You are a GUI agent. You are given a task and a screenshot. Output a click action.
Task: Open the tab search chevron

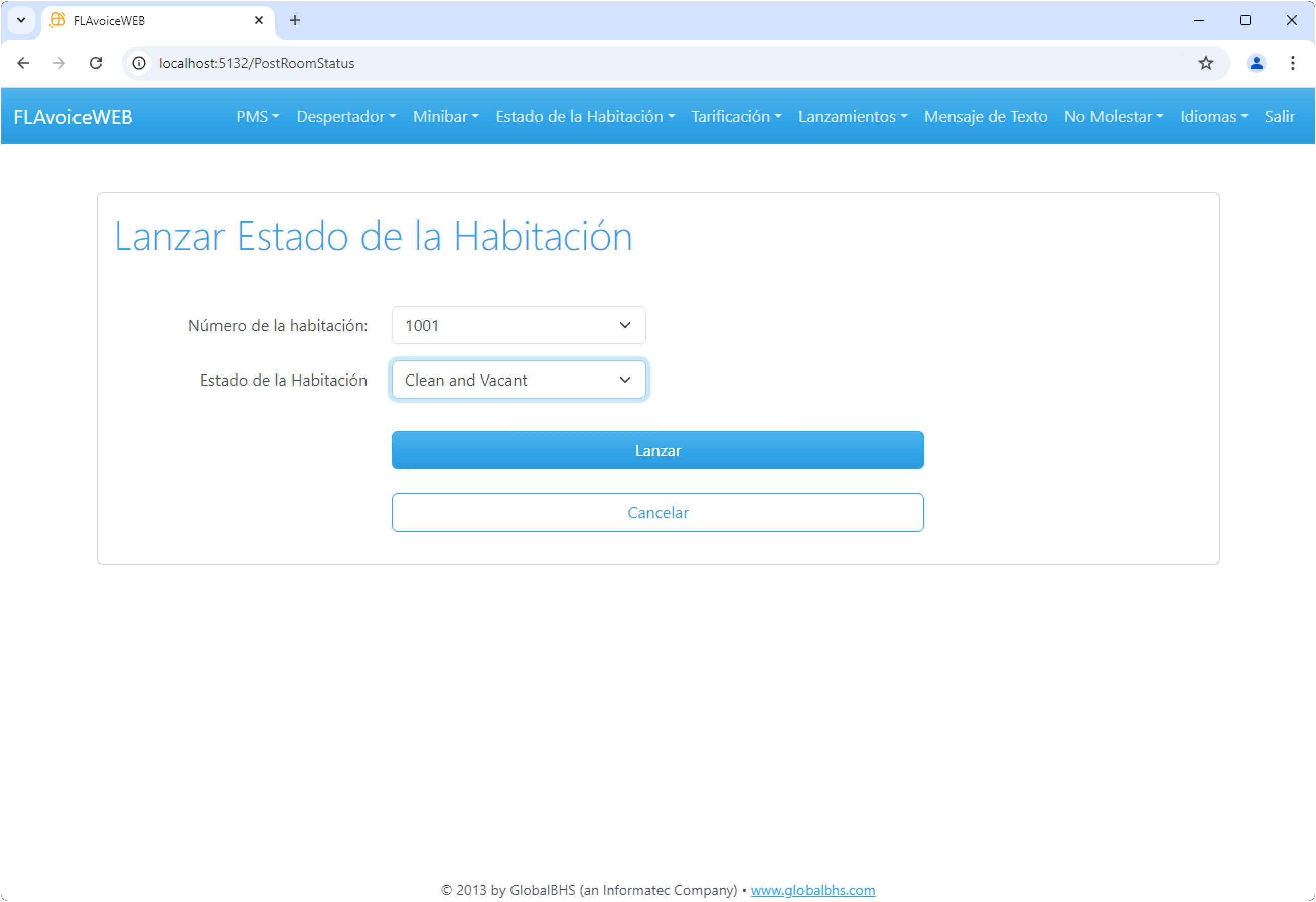[x=21, y=20]
